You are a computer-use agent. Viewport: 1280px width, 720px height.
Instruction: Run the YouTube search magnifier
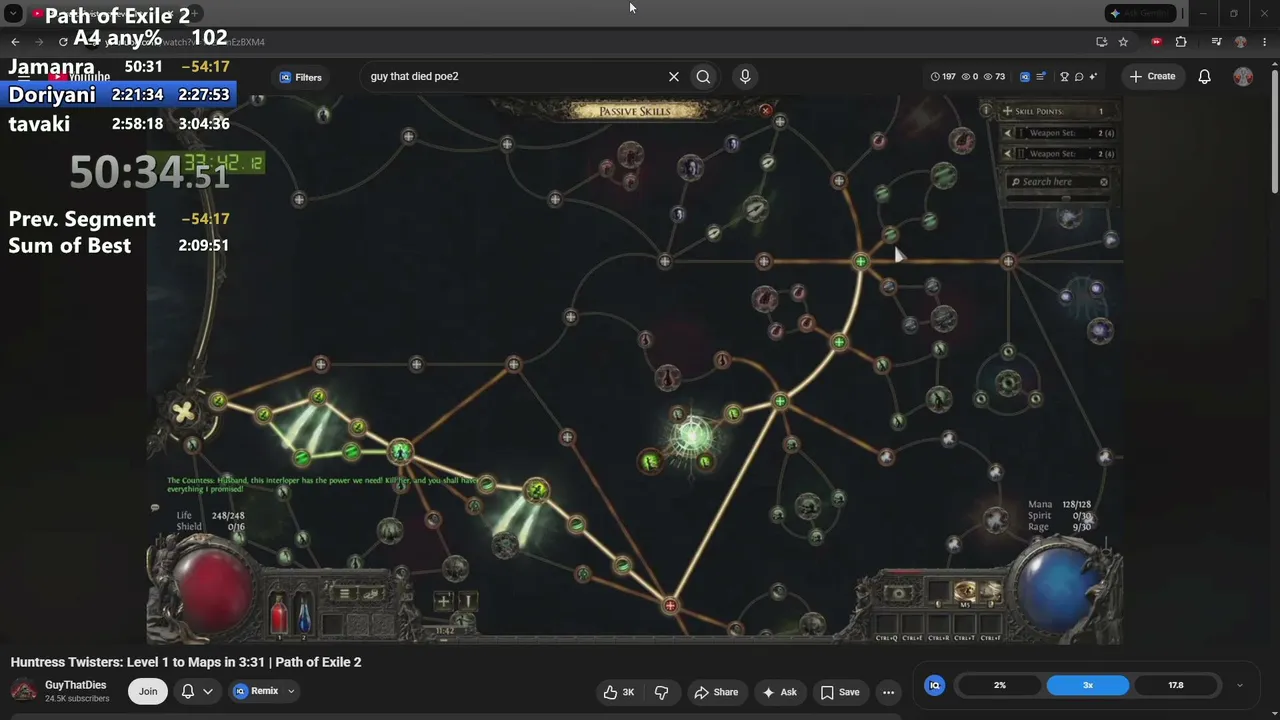(704, 77)
